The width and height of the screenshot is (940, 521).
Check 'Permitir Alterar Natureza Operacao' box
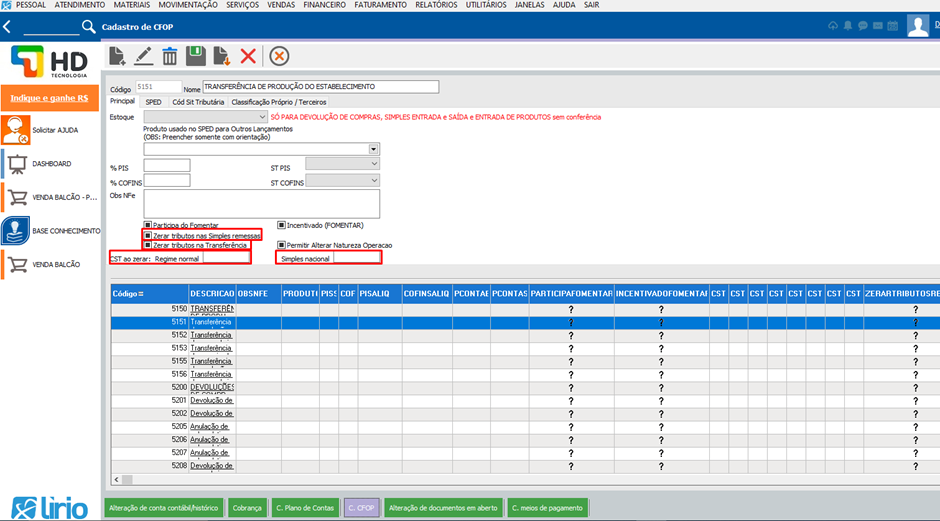(x=282, y=245)
